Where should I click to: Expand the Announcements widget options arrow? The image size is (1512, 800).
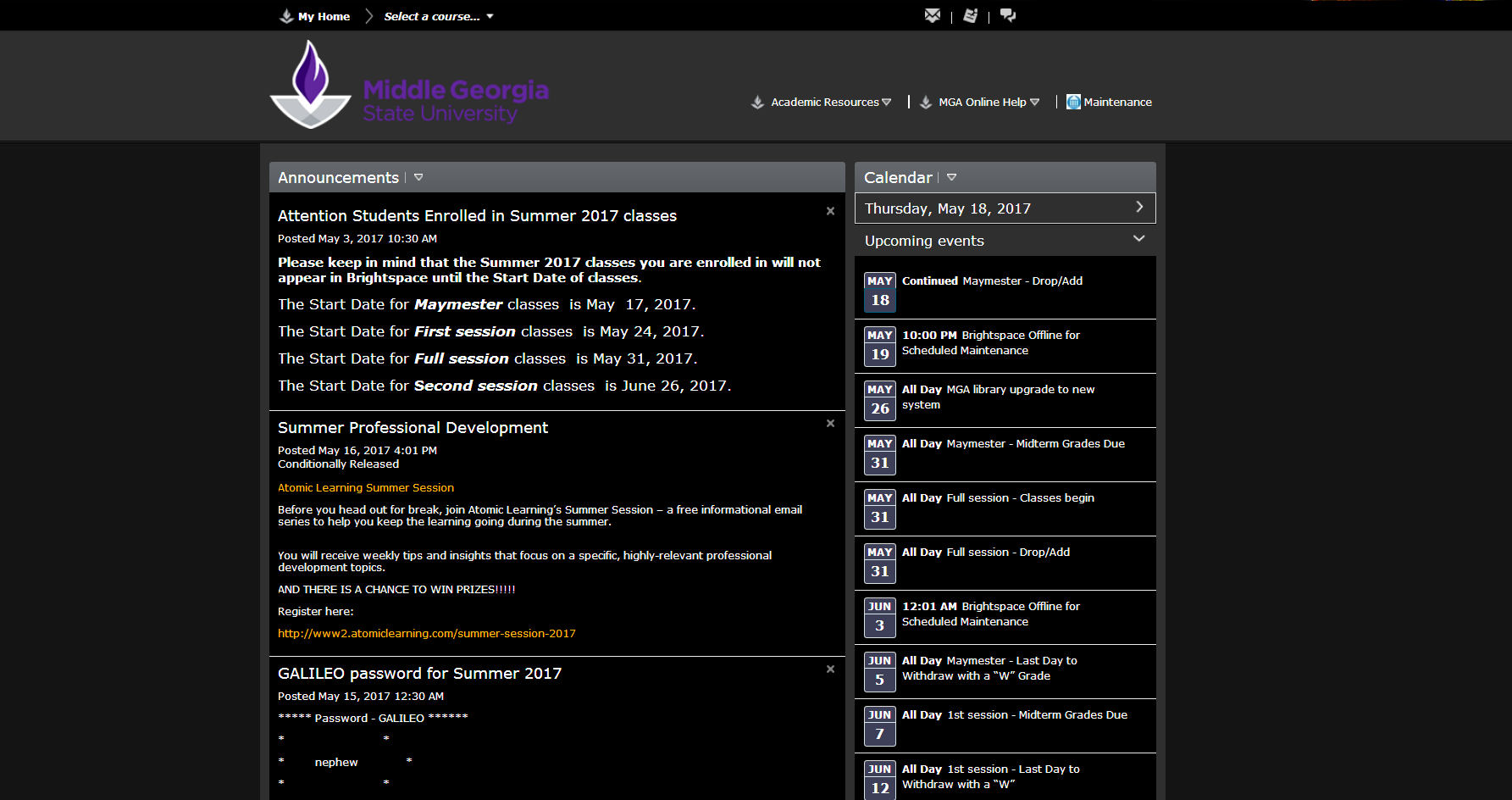click(418, 177)
